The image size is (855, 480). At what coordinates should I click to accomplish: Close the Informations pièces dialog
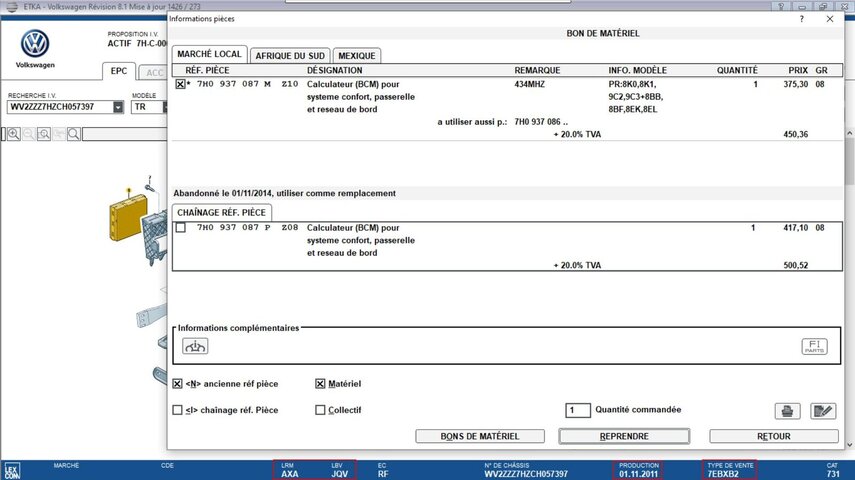[830, 19]
